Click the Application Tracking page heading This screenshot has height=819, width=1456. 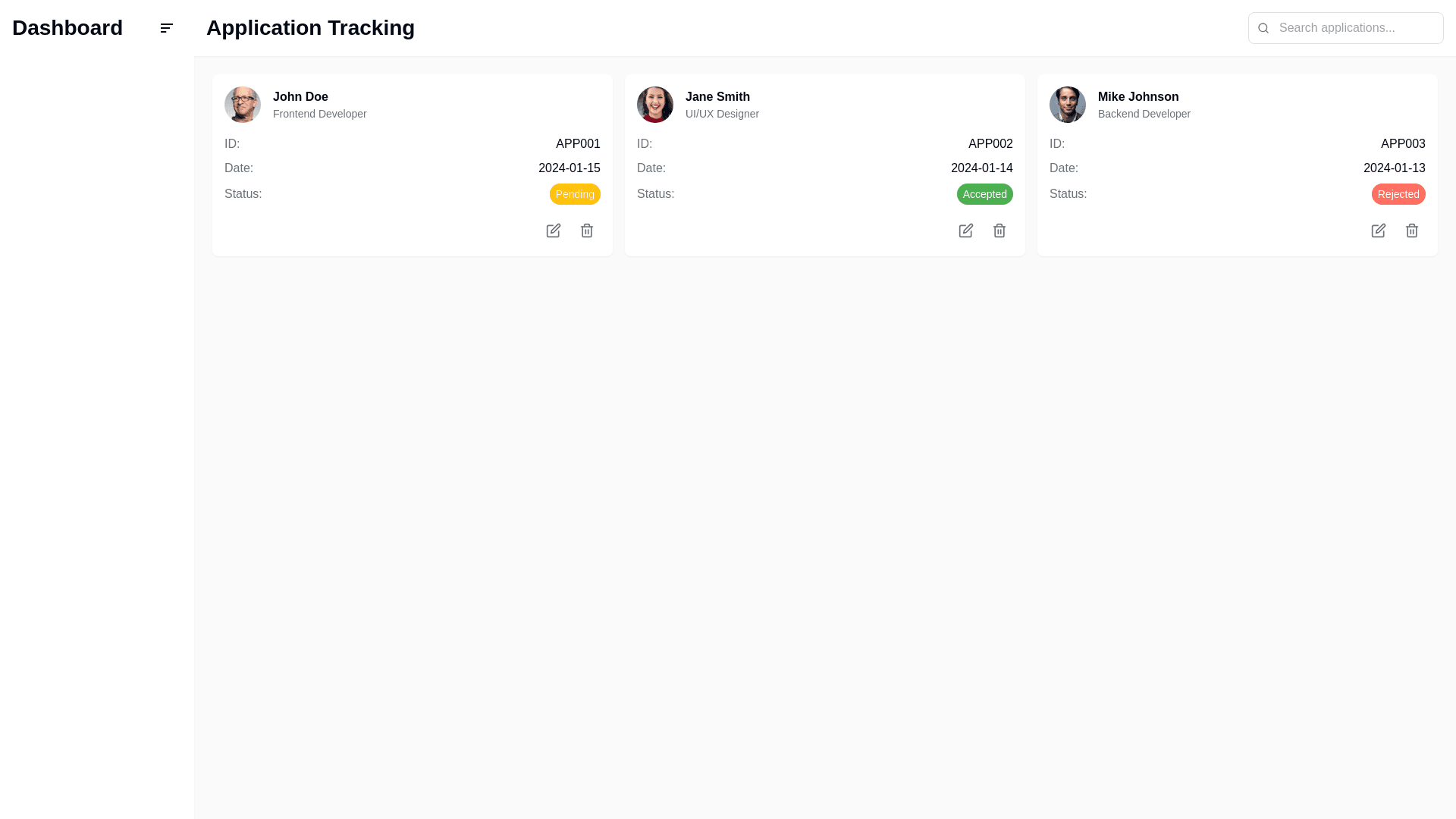[310, 28]
